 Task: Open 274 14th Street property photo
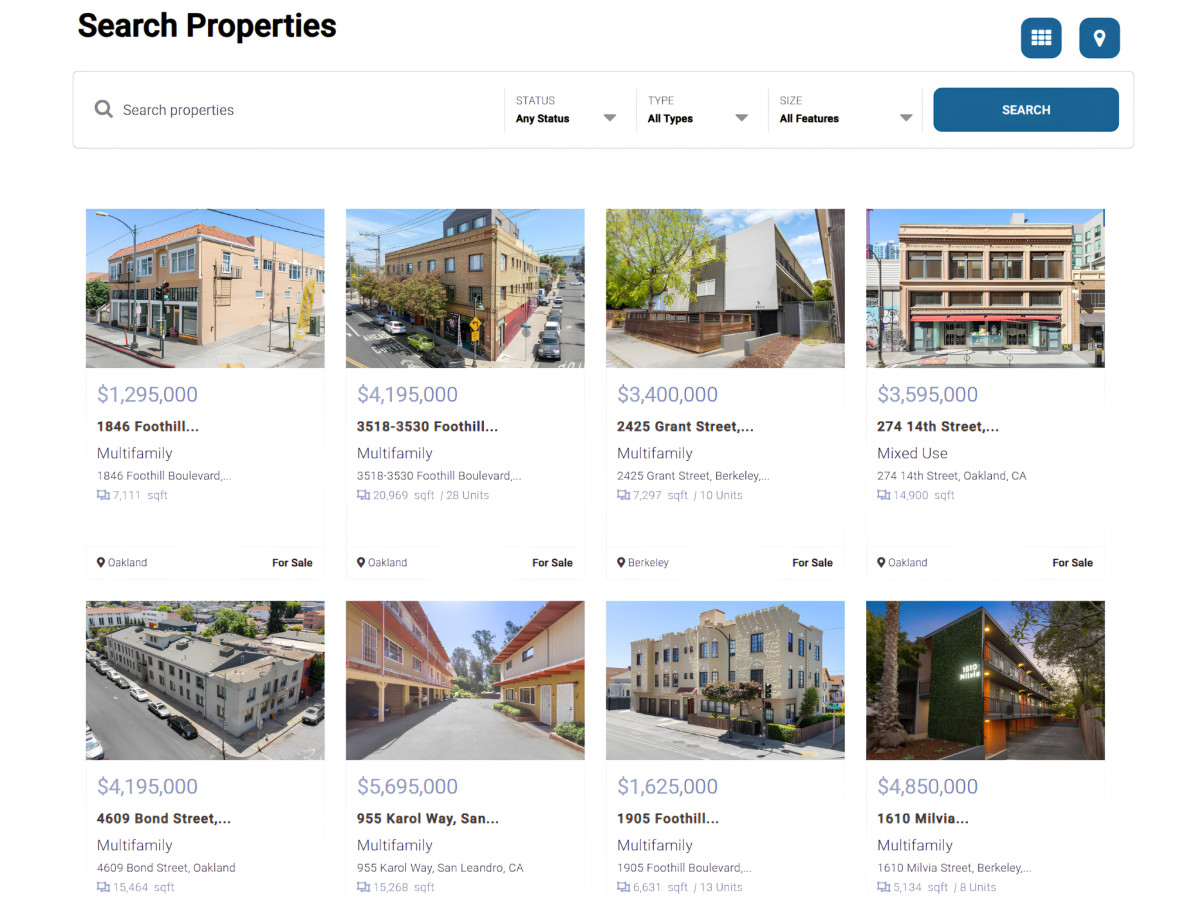[x=985, y=288]
